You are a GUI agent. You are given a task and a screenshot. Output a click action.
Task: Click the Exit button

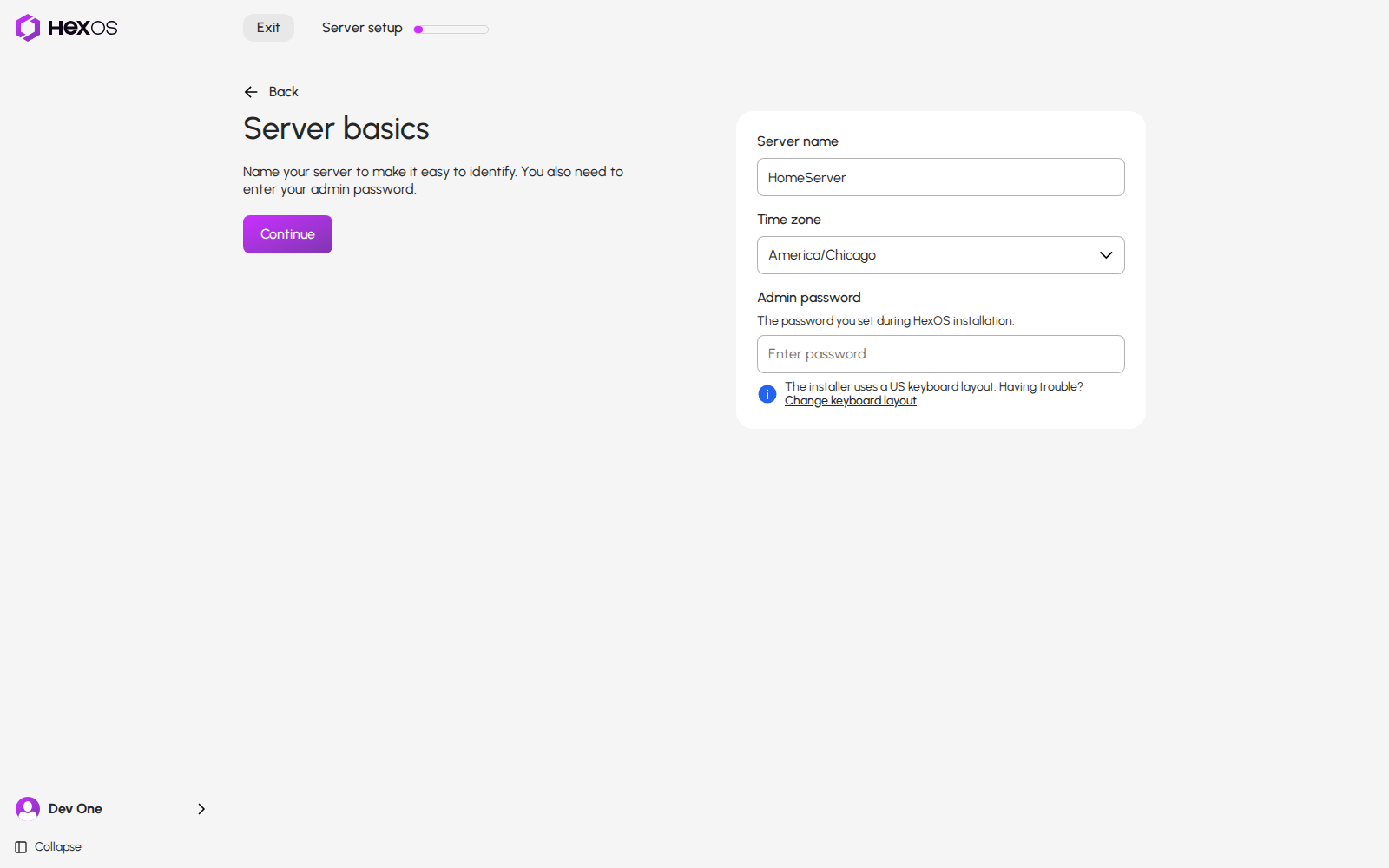tap(268, 28)
